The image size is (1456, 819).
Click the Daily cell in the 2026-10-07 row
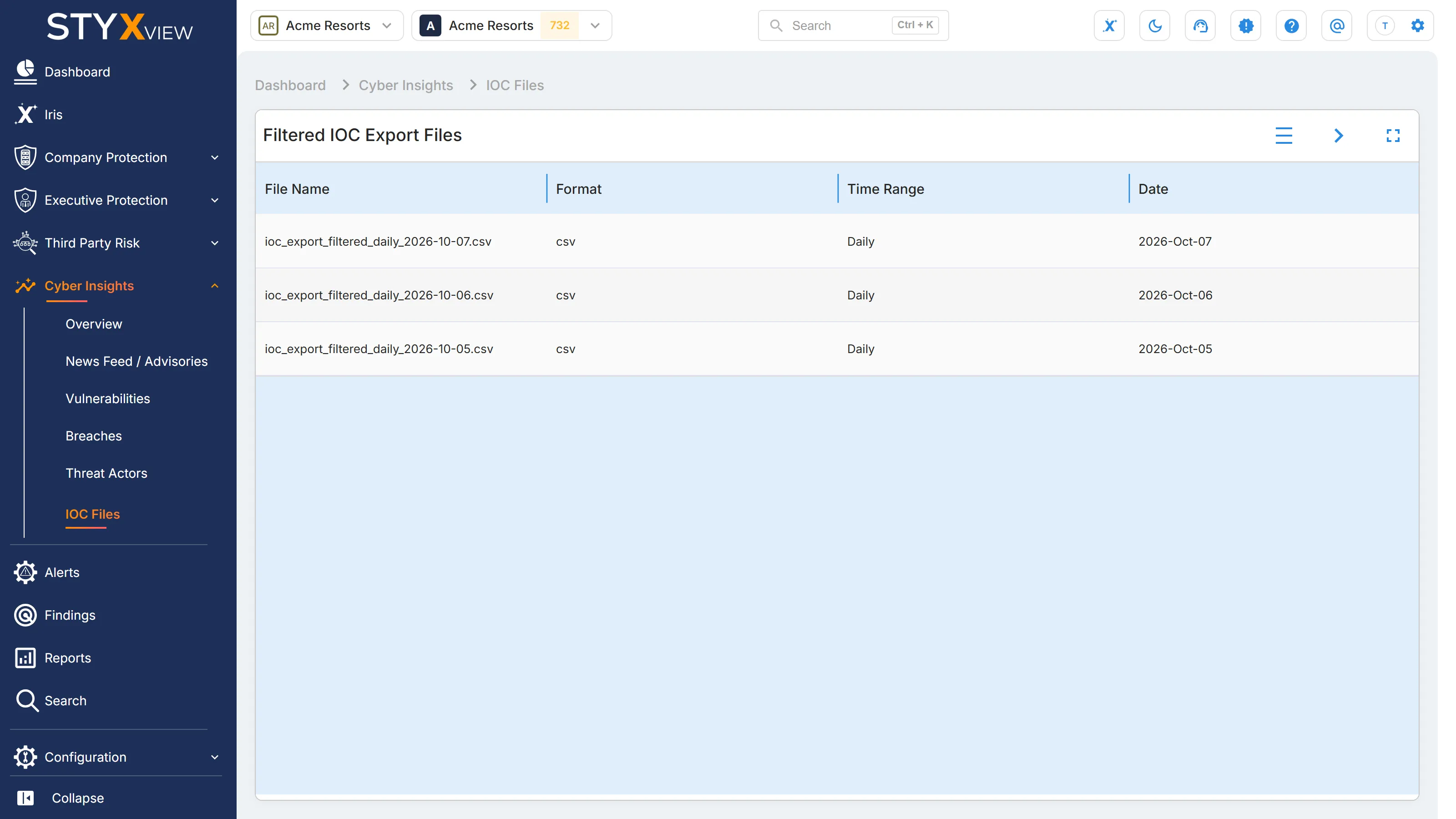tap(861, 241)
